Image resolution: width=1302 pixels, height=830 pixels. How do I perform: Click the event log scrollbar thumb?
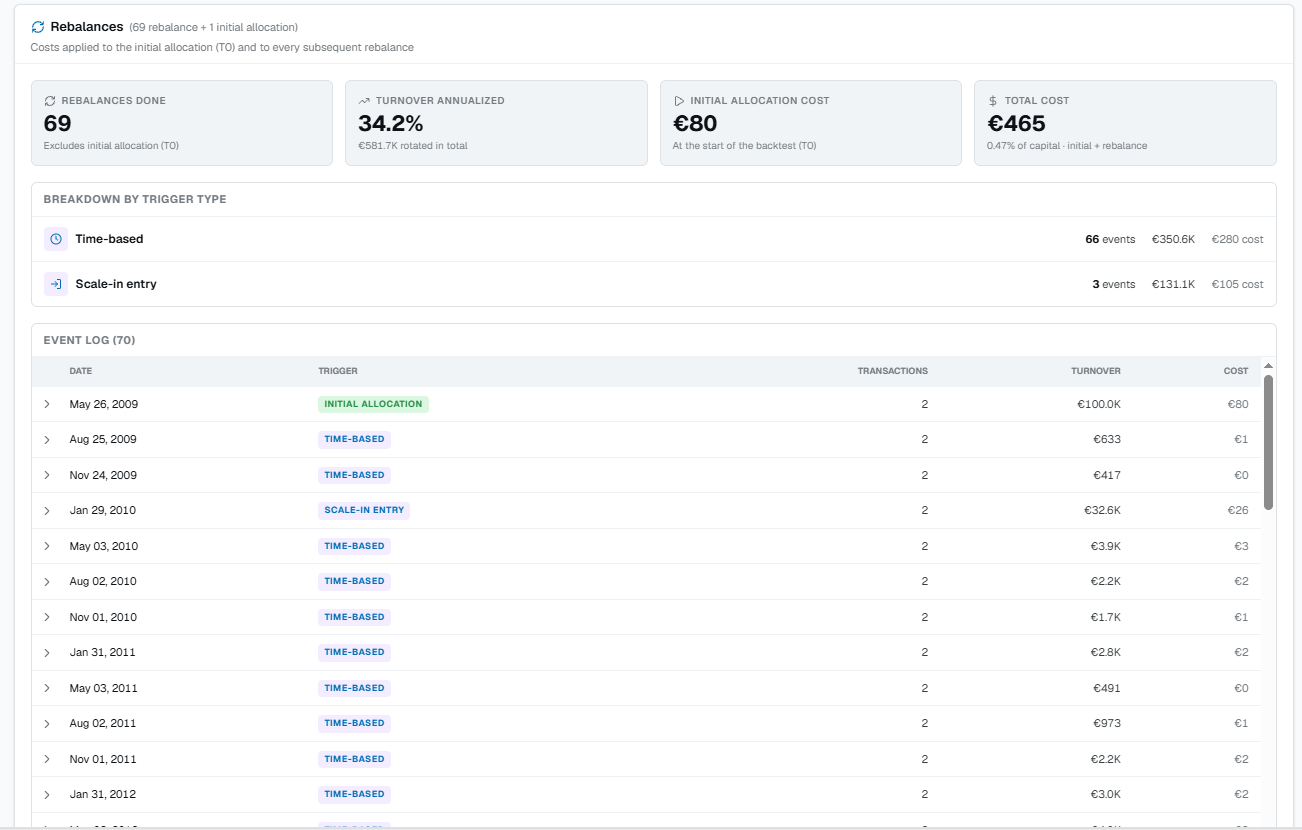(1269, 442)
